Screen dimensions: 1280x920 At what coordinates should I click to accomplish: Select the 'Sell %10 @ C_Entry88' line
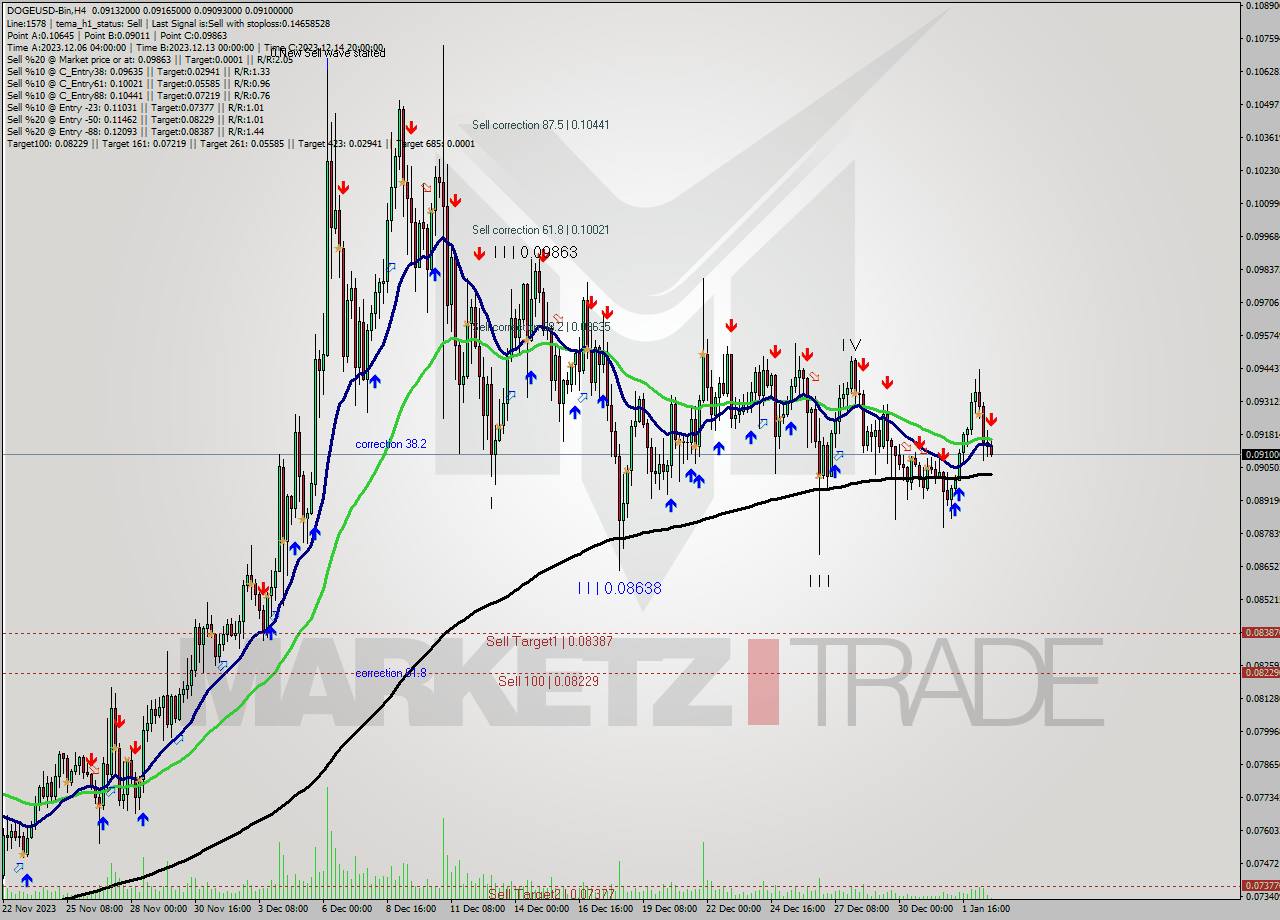pyautogui.click(x=138, y=95)
